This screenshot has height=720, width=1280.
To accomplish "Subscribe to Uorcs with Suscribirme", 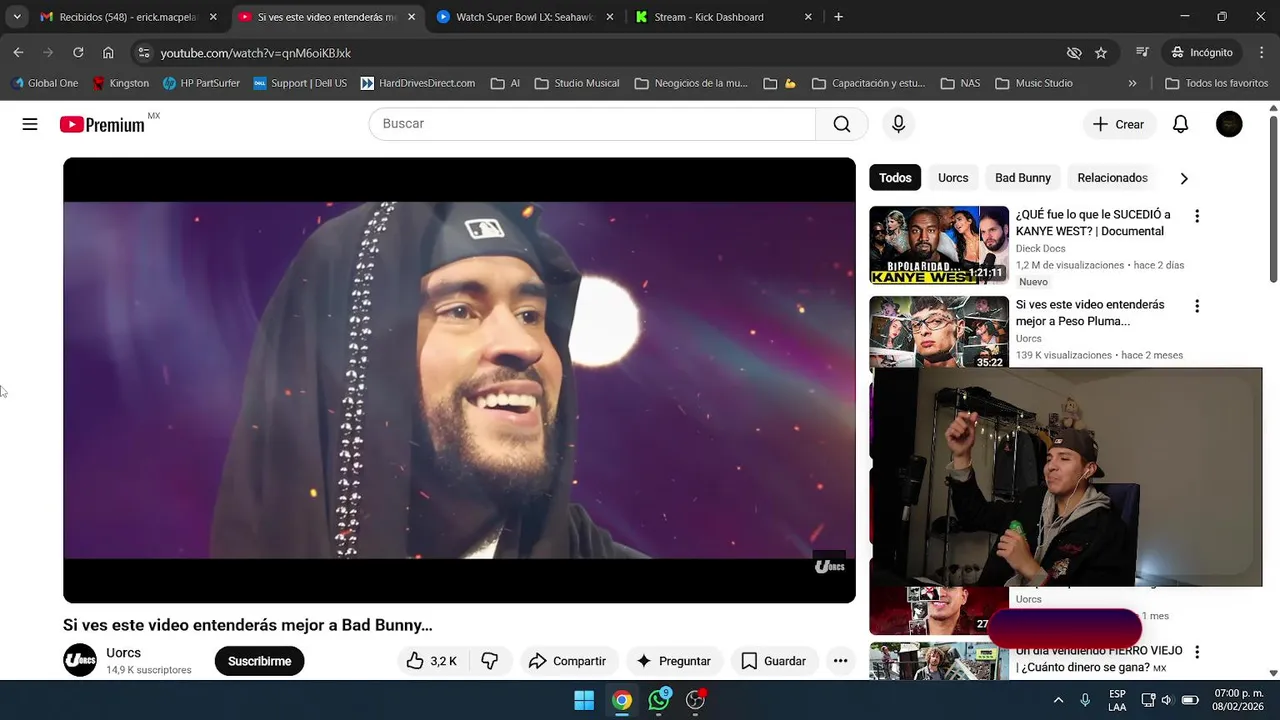I will pyautogui.click(x=259, y=661).
